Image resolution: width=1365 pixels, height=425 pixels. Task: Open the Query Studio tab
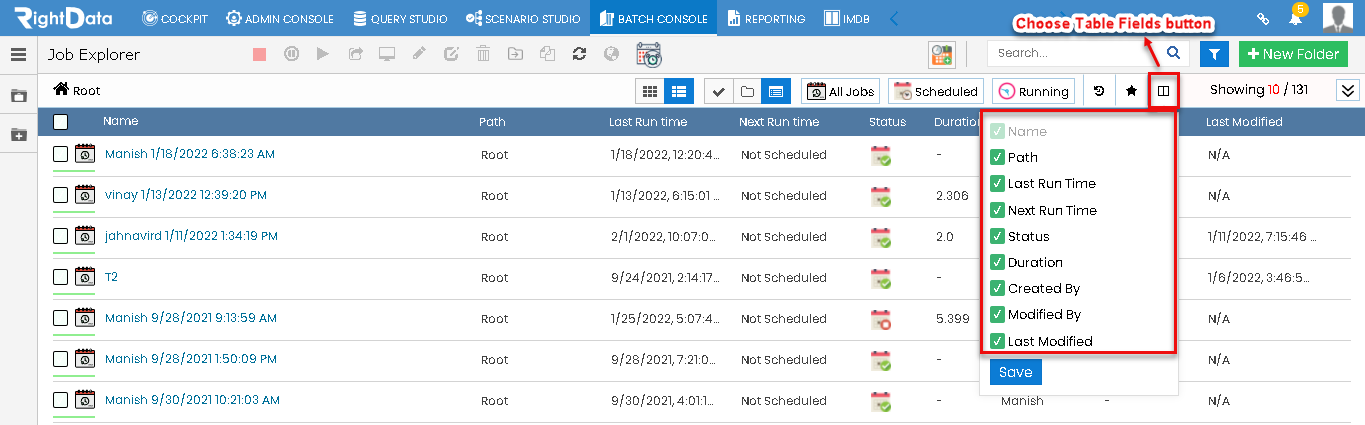[x=402, y=18]
